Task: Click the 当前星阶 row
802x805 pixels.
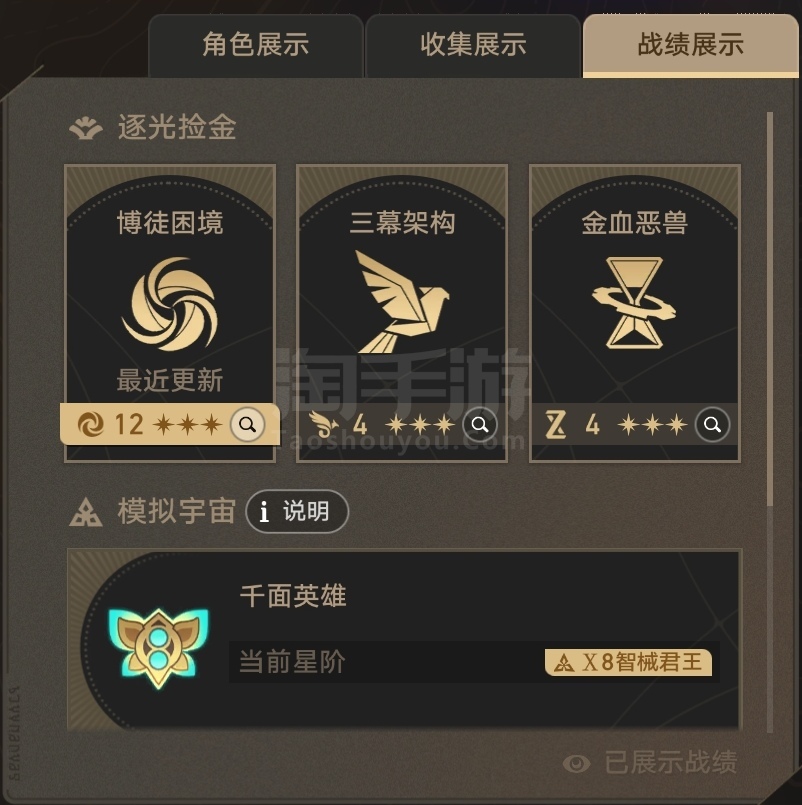Action: point(474,662)
